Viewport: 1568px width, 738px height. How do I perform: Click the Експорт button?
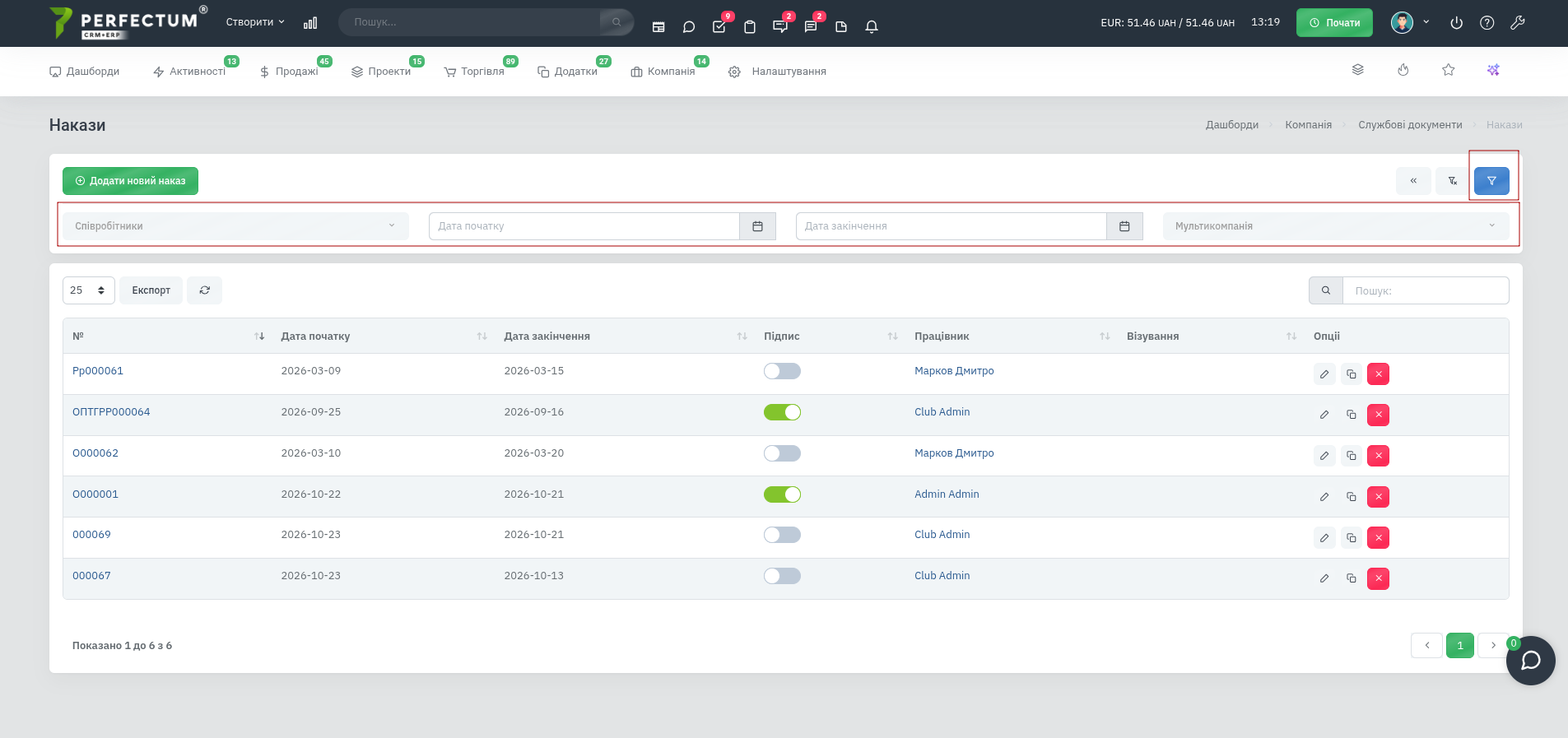point(151,290)
